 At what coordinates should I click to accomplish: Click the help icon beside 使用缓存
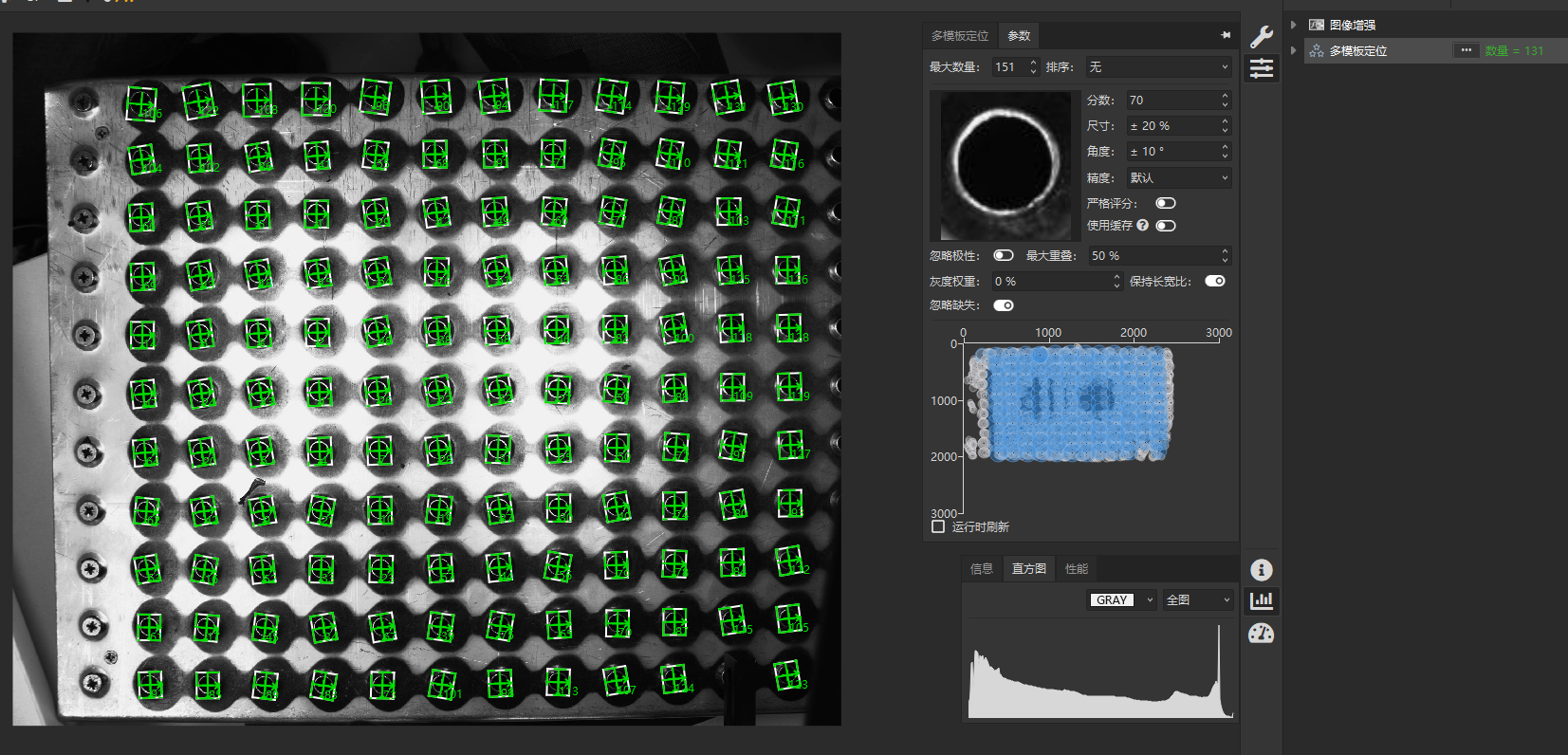[x=1142, y=226]
